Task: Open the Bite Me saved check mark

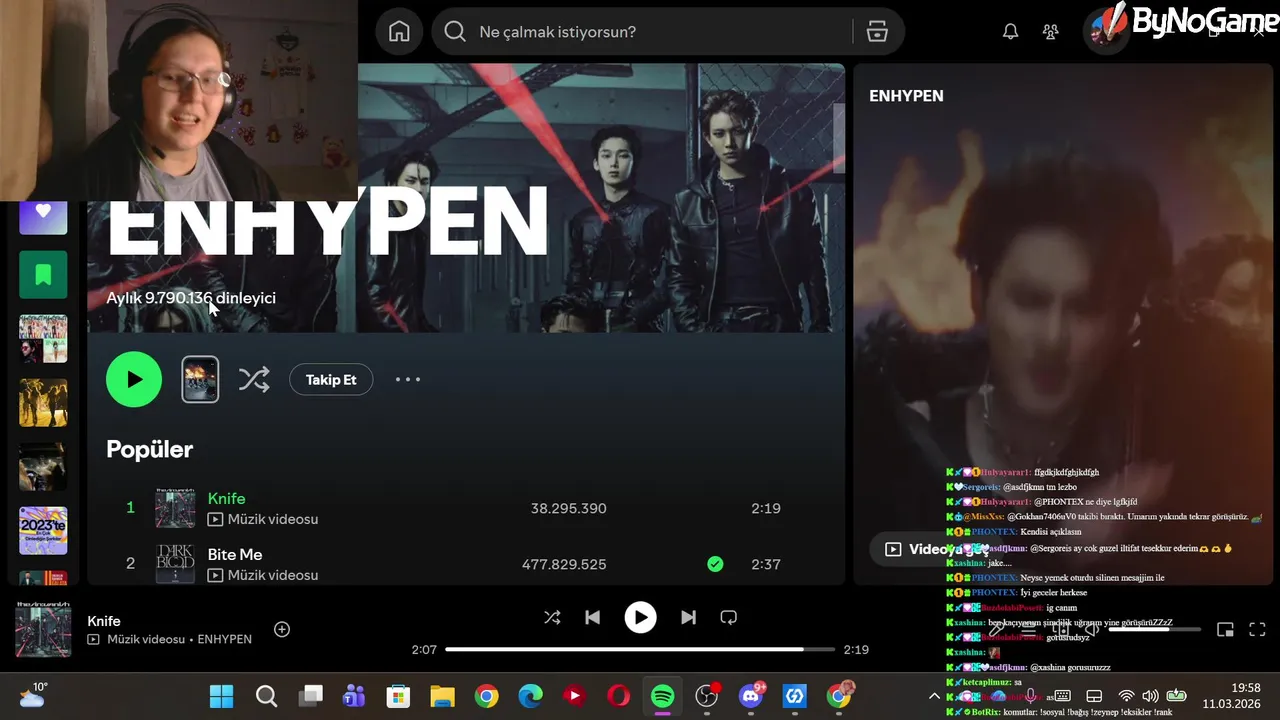Action: pyautogui.click(x=715, y=564)
